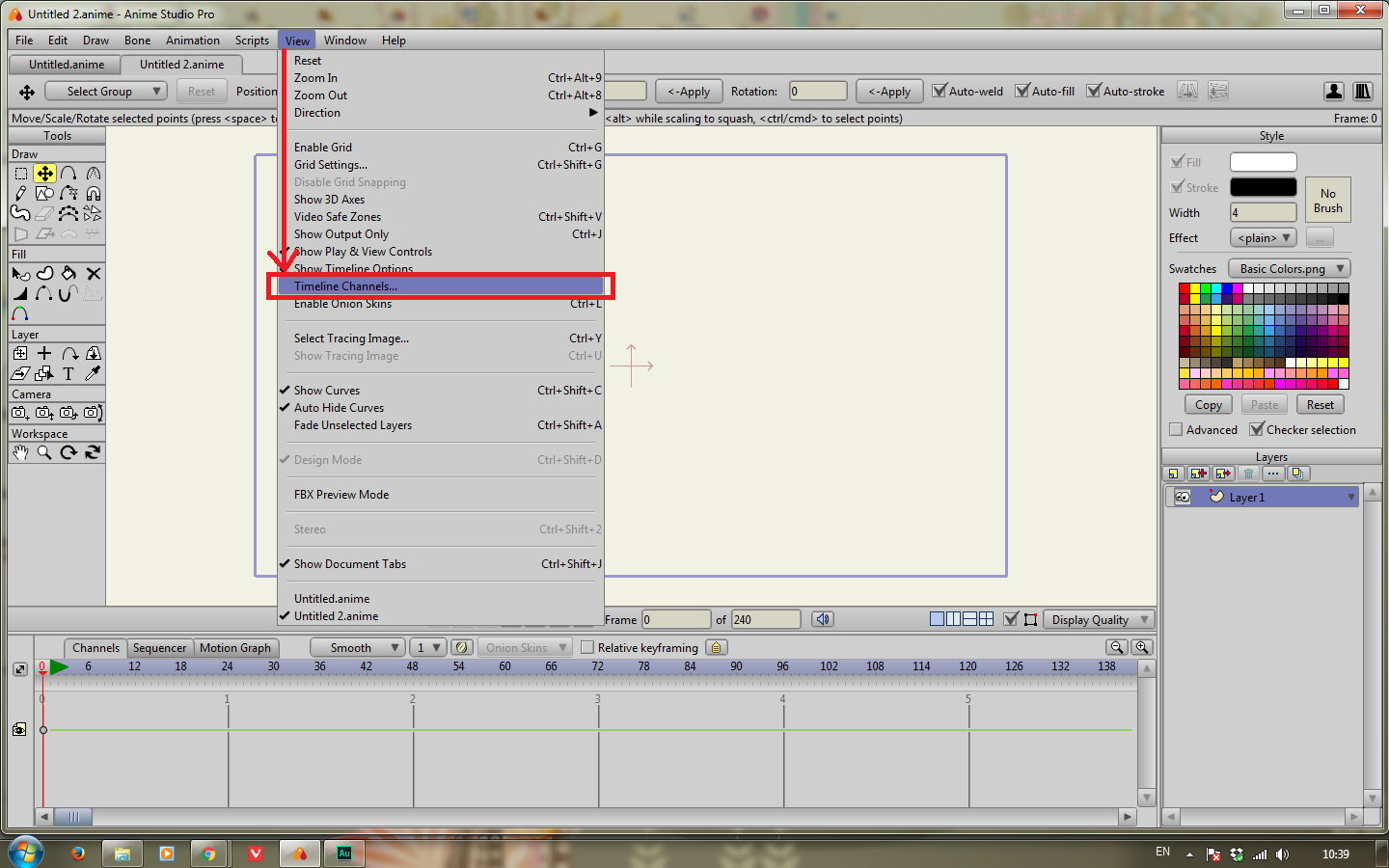Open the Display Quality dropdown

(x=1099, y=619)
